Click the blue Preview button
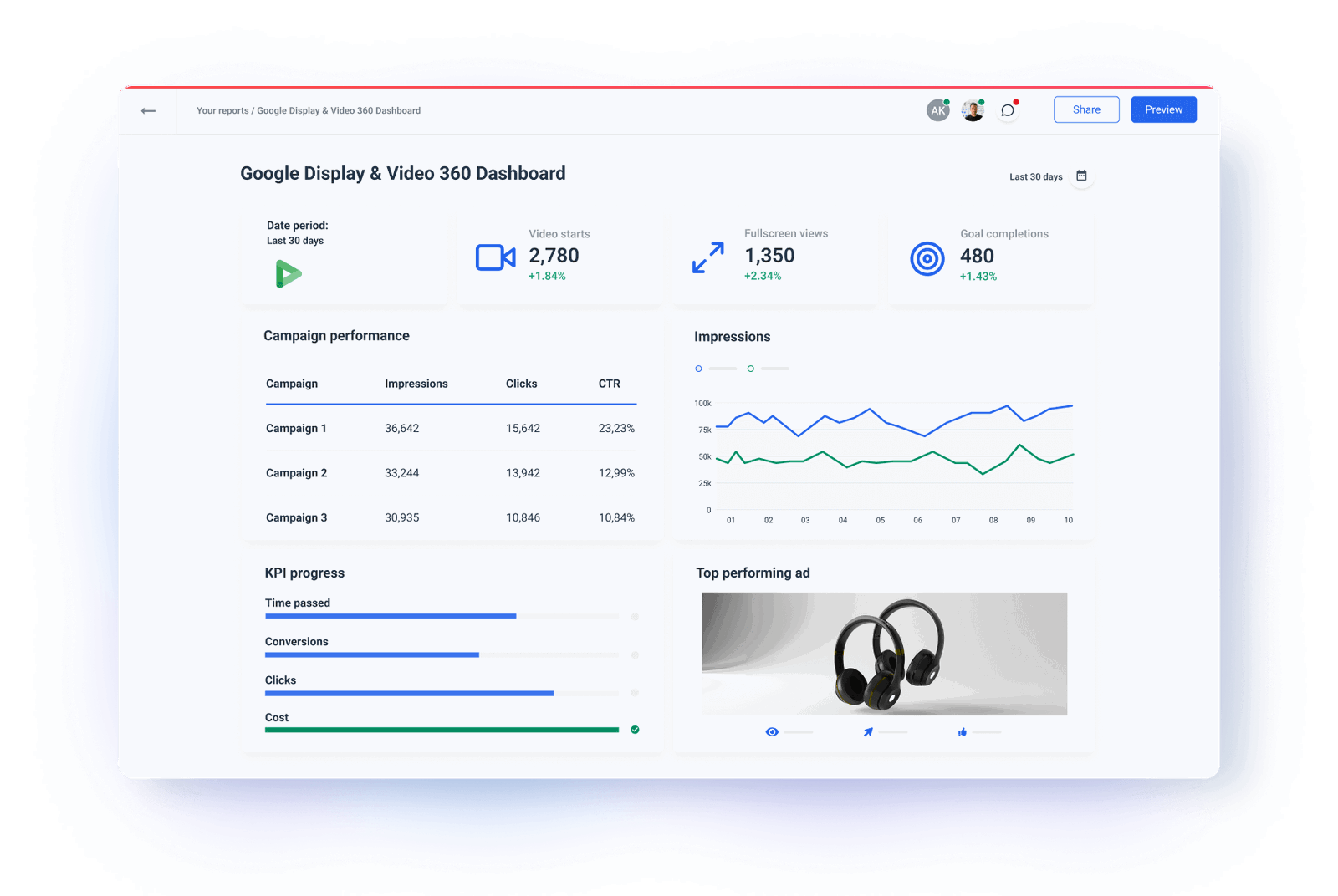The height and width of the screenshot is (896, 1338). [1163, 109]
